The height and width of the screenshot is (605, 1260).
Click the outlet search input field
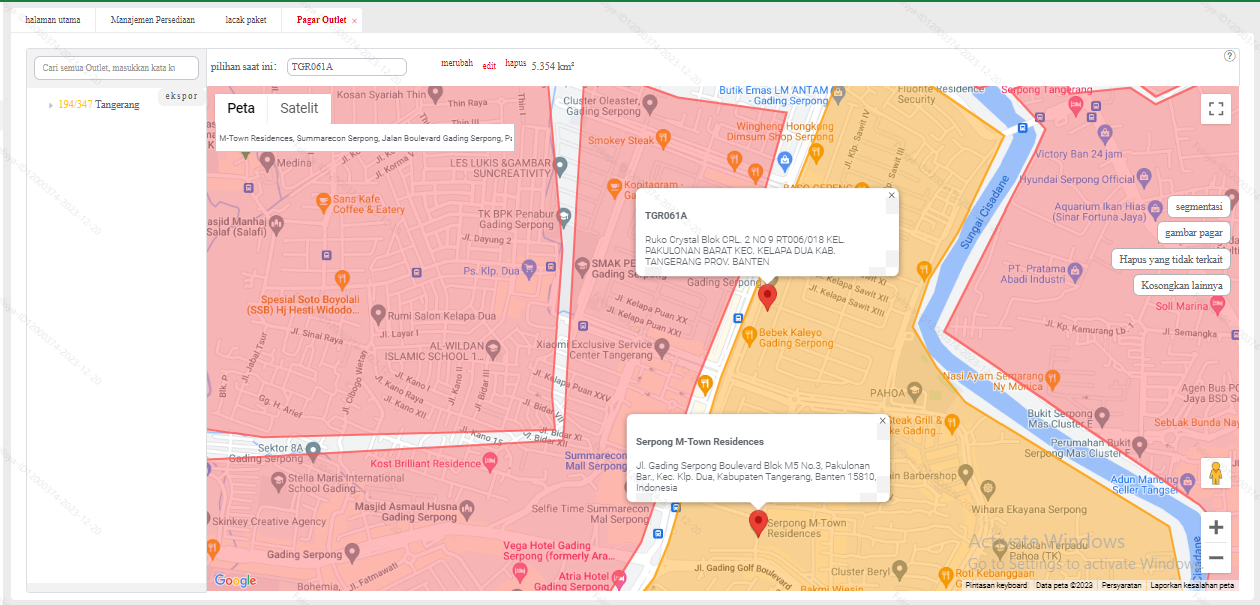tap(116, 67)
